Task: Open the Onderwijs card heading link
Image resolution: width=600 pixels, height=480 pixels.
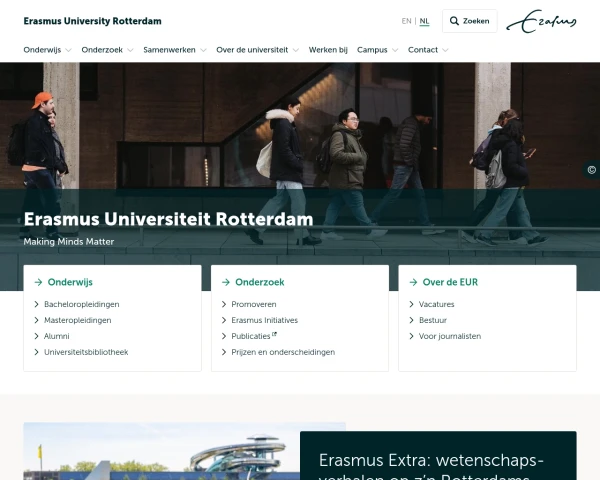Action: (70, 282)
